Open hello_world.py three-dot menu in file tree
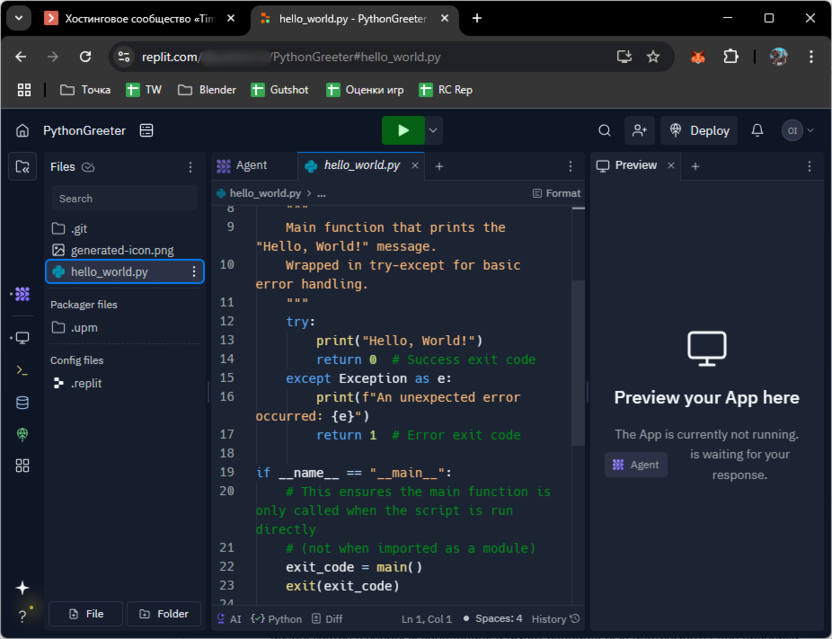This screenshot has height=639, width=832. tap(194, 271)
